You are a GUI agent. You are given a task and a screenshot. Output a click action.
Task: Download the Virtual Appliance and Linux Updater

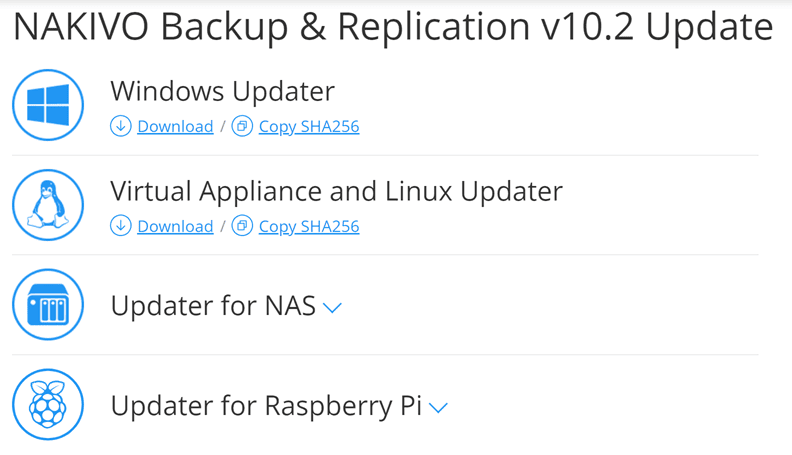175,227
